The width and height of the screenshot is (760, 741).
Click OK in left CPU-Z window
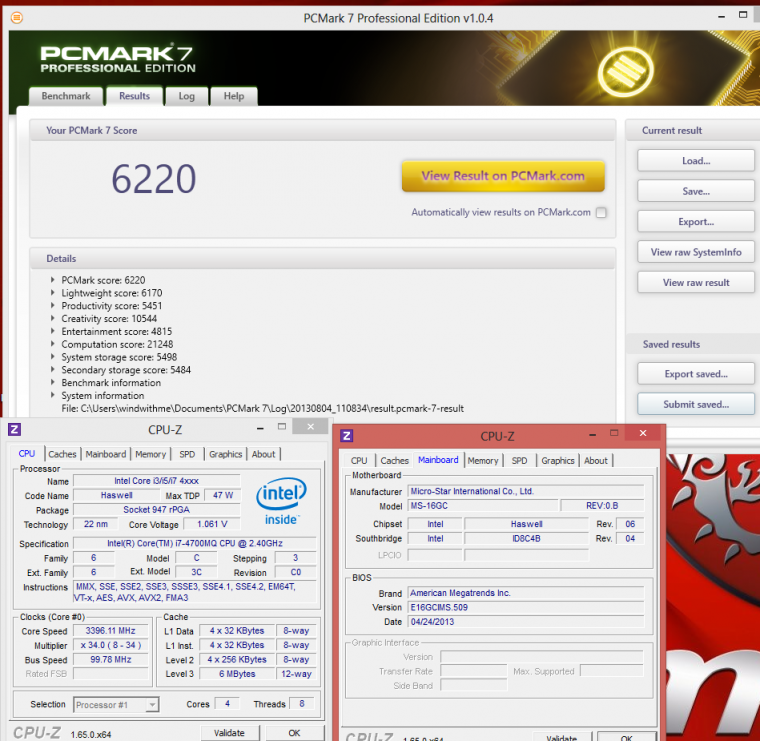click(294, 733)
